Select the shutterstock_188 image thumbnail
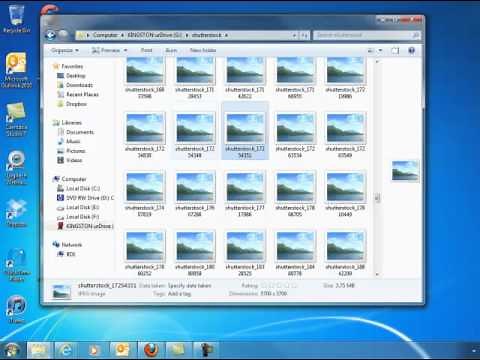This screenshot has width=480, height=360. 345,246
